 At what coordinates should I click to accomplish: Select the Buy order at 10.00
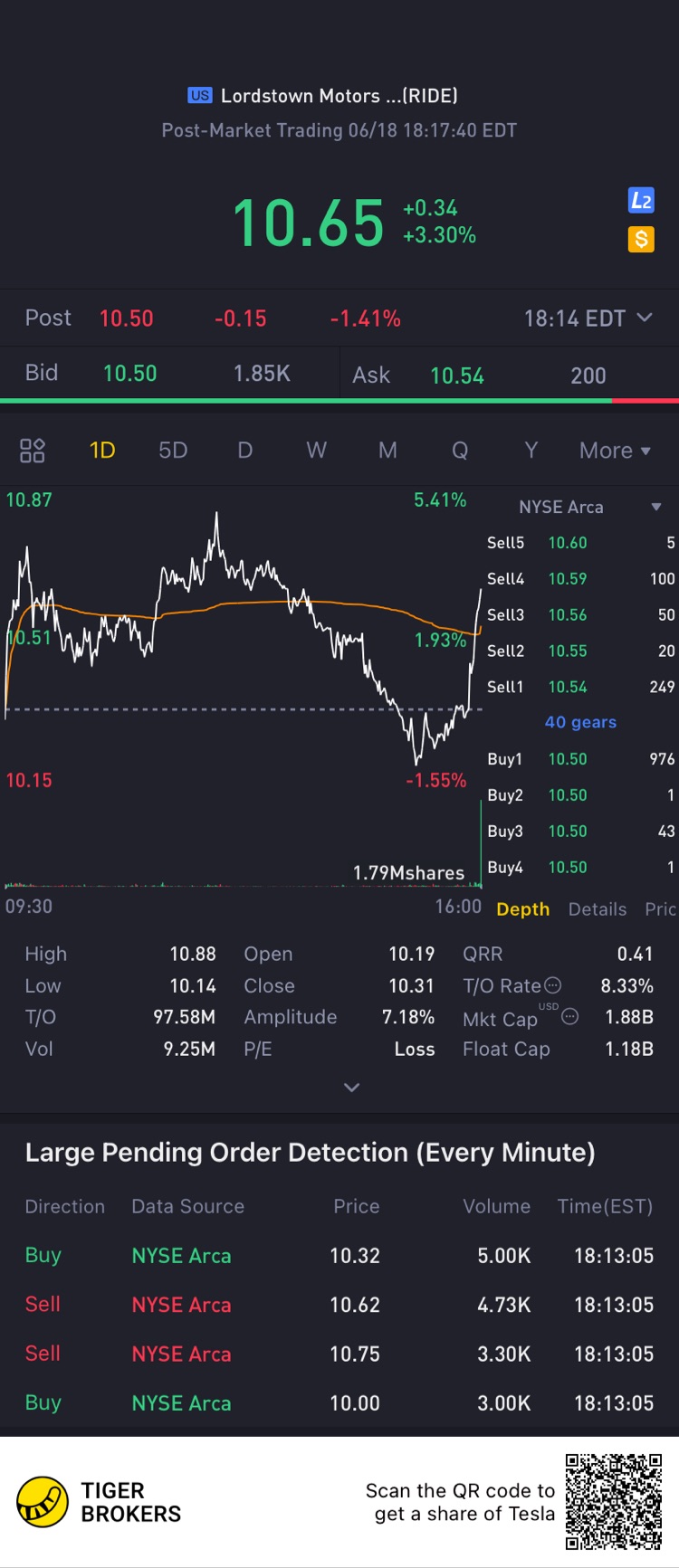339,1403
